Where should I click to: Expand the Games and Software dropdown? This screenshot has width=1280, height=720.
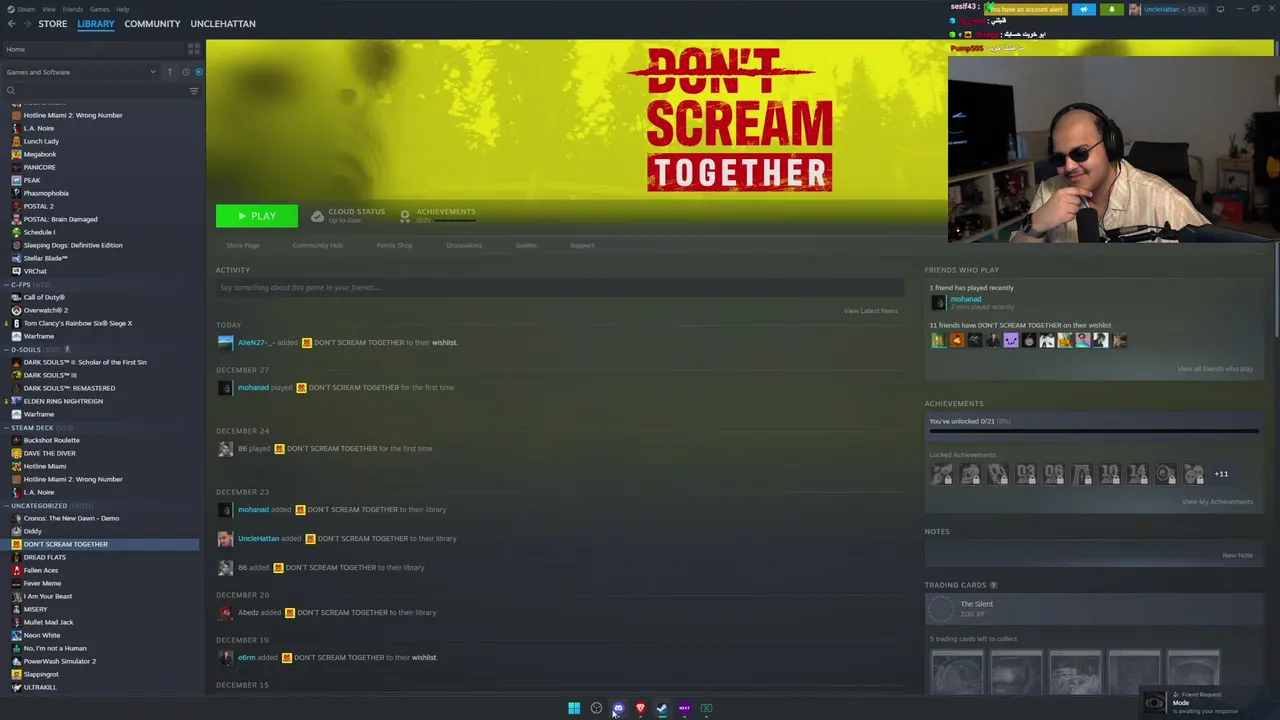(82, 72)
